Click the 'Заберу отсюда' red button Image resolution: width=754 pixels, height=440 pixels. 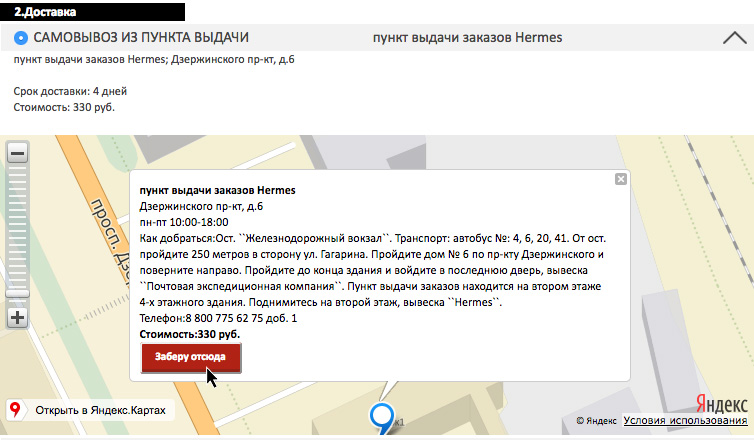[191, 357]
